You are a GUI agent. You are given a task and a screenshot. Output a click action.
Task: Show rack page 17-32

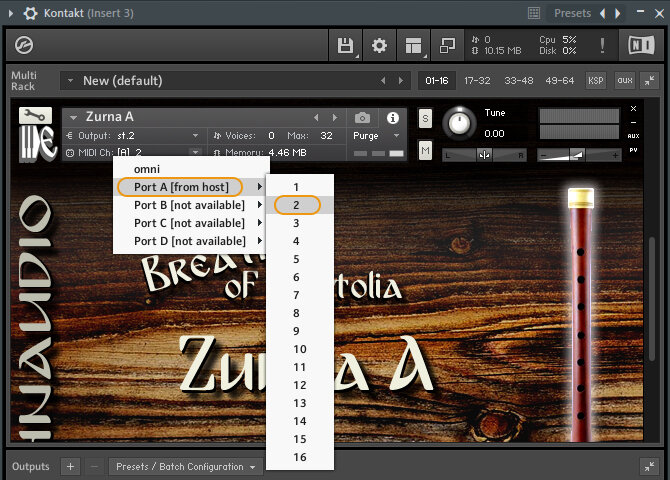(x=477, y=80)
